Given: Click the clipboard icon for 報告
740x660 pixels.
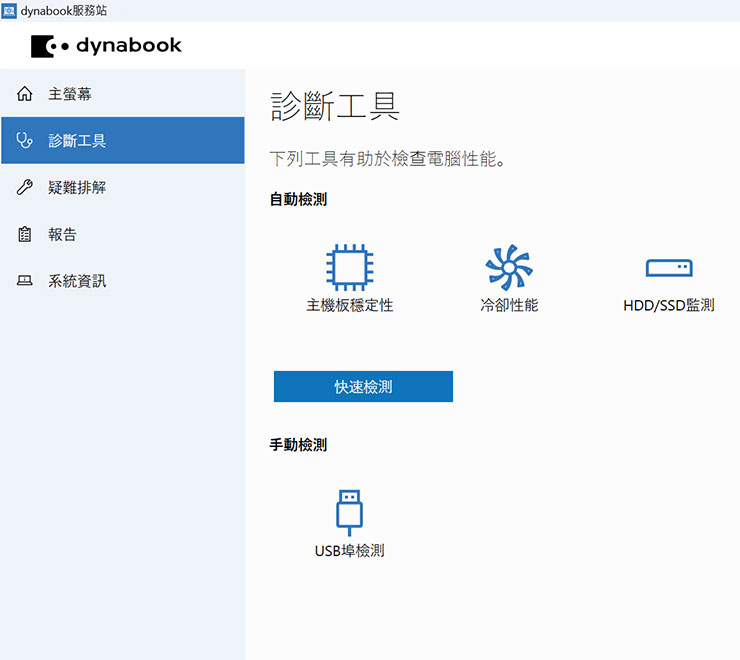Looking at the screenshot, I should [25, 234].
